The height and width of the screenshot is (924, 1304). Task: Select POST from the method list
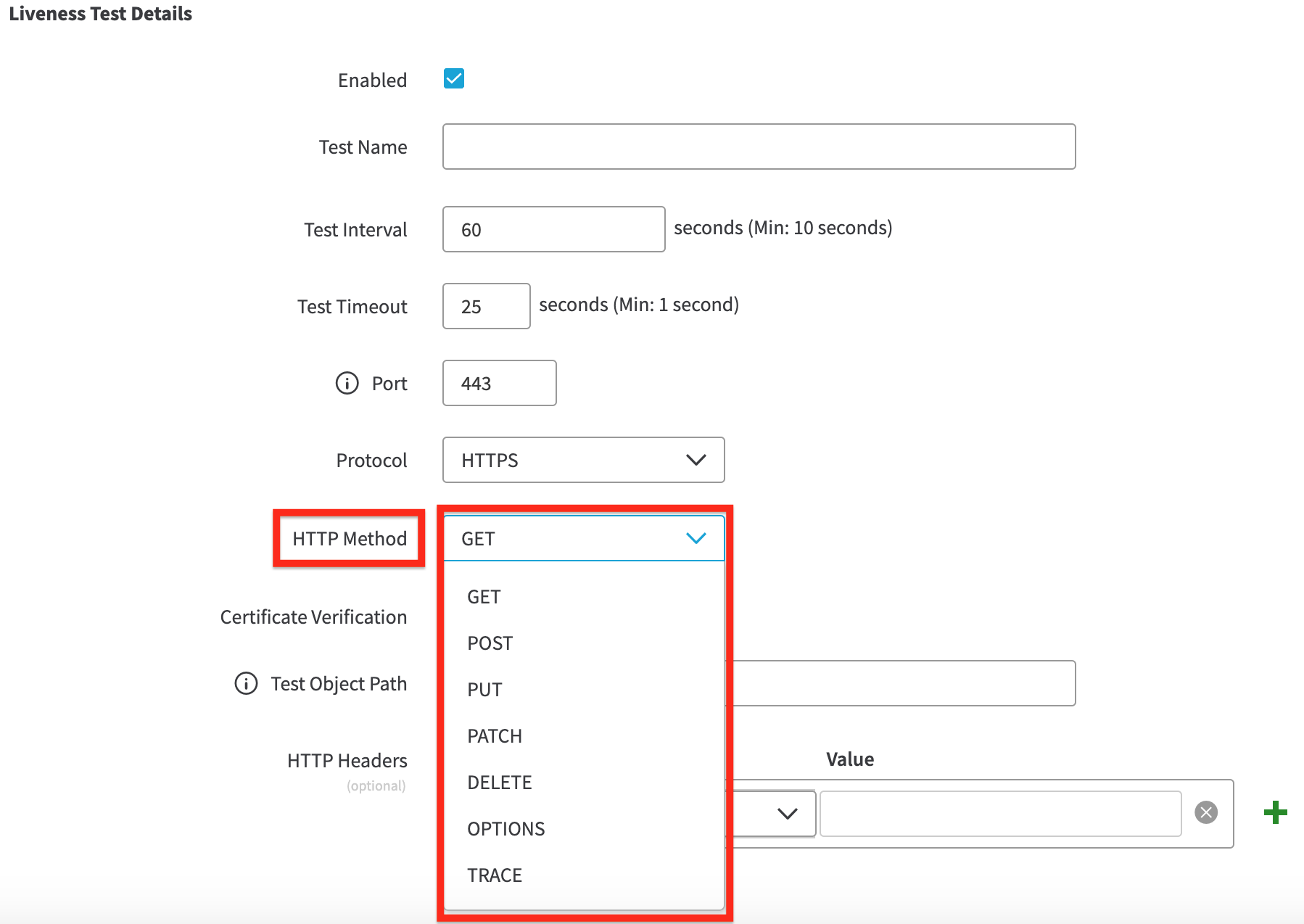[490, 643]
